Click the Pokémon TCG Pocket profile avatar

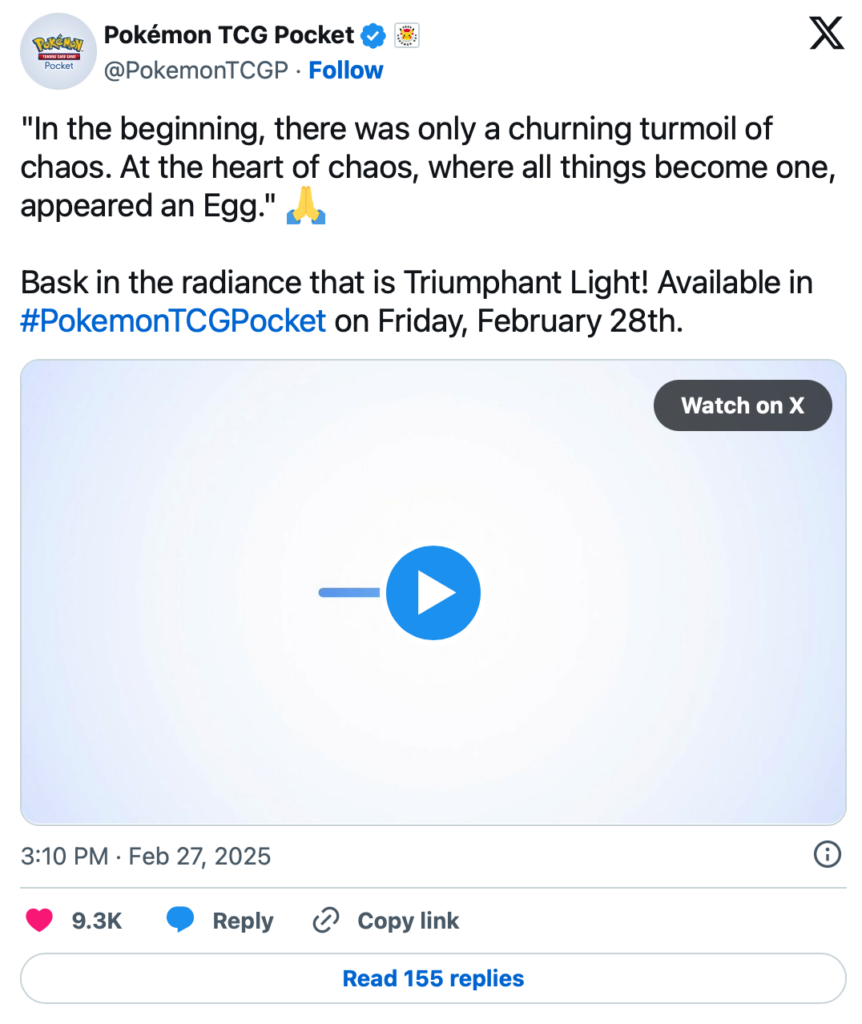click(58, 51)
